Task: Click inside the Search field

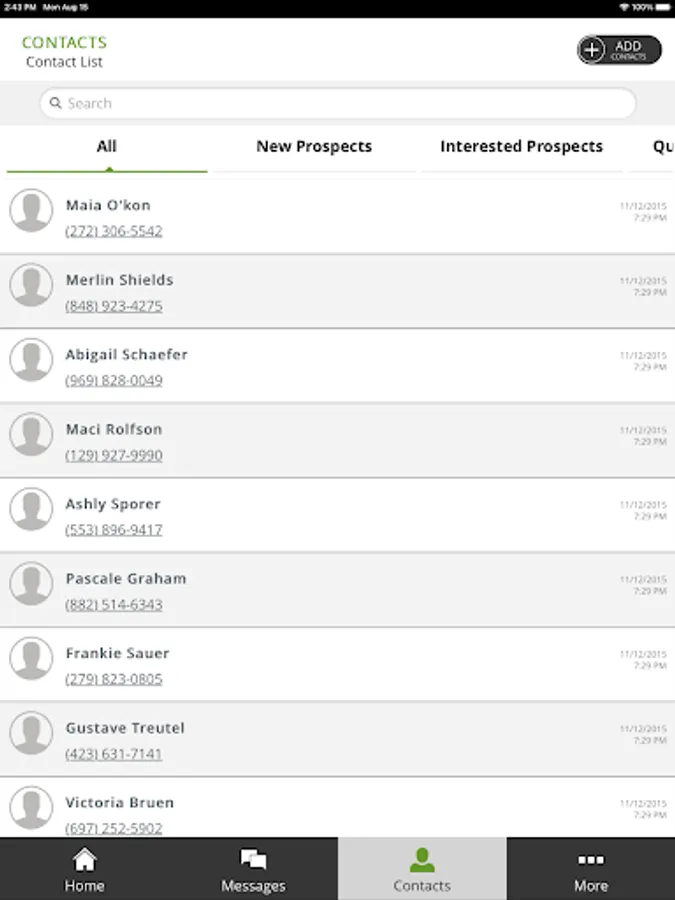Action: (x=340, y=103)
